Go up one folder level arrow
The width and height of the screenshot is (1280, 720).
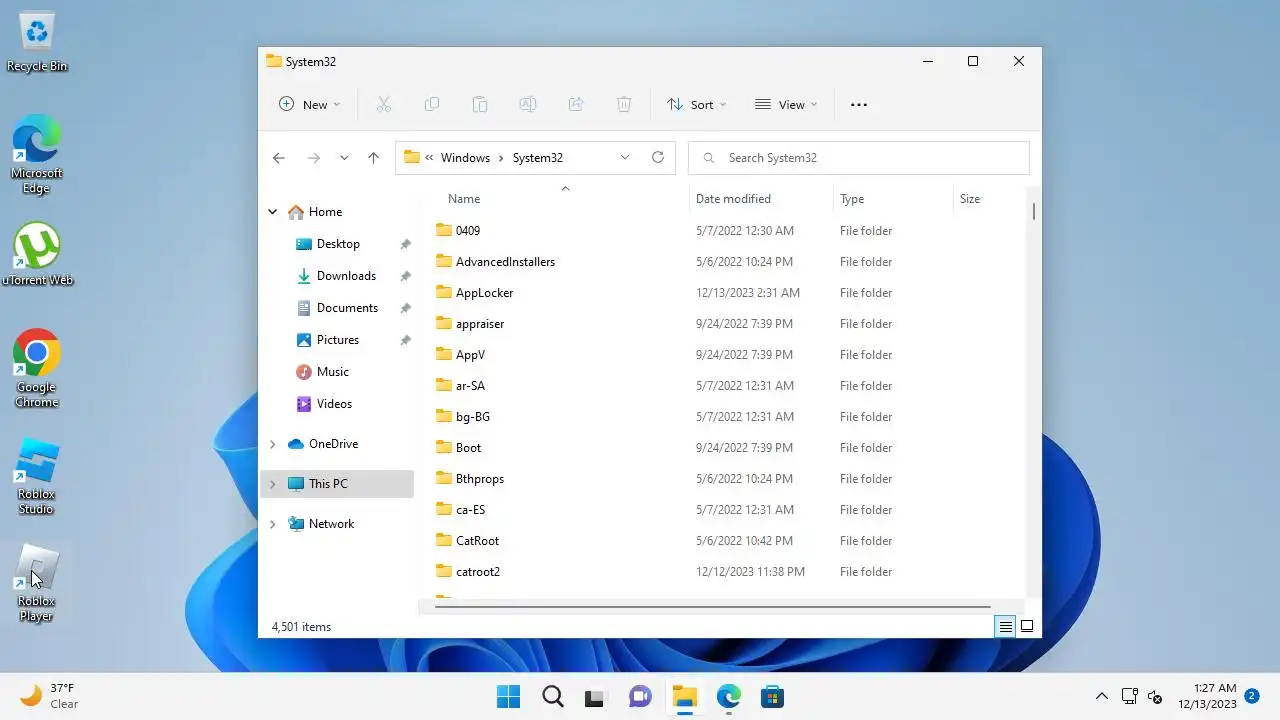pyautogui.click(x=373, y=158)
